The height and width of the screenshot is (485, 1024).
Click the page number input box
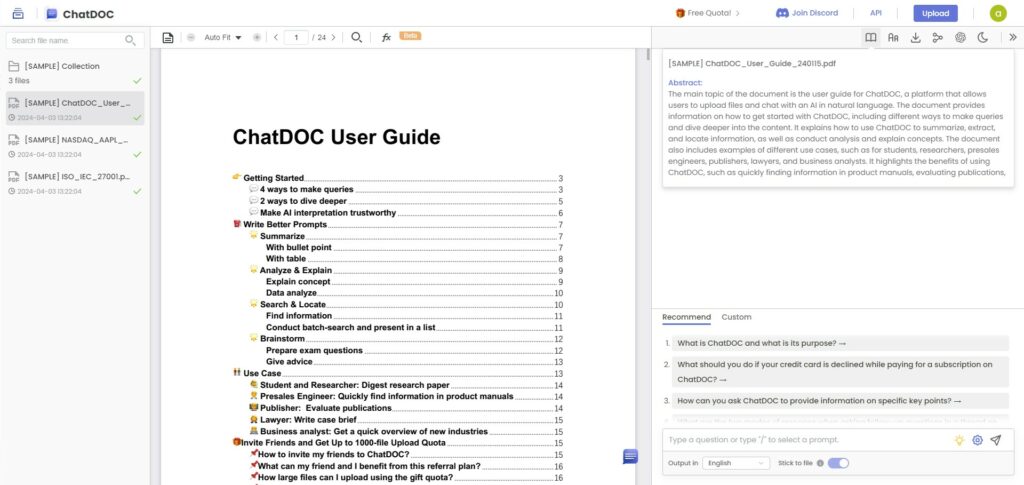click(296, 38)
